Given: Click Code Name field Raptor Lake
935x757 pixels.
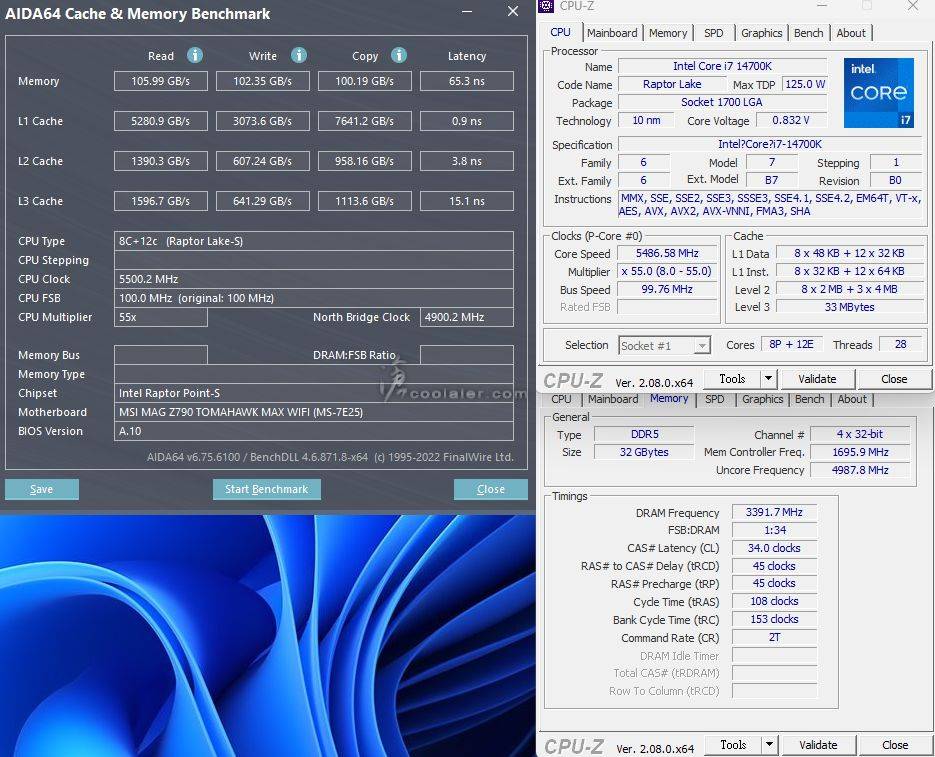Looking at the screenshot, I should tap(671, 84).
